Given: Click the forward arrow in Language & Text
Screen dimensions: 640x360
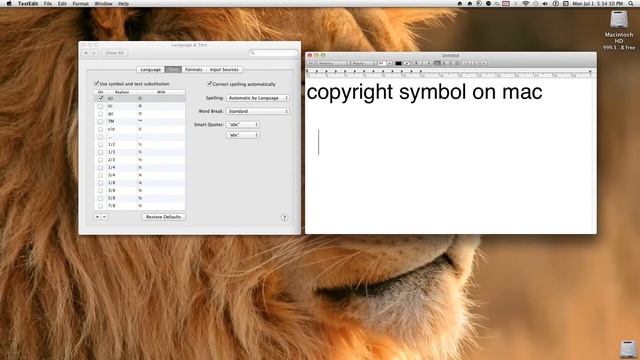Looking at the screenshot, I should point(94,53).
